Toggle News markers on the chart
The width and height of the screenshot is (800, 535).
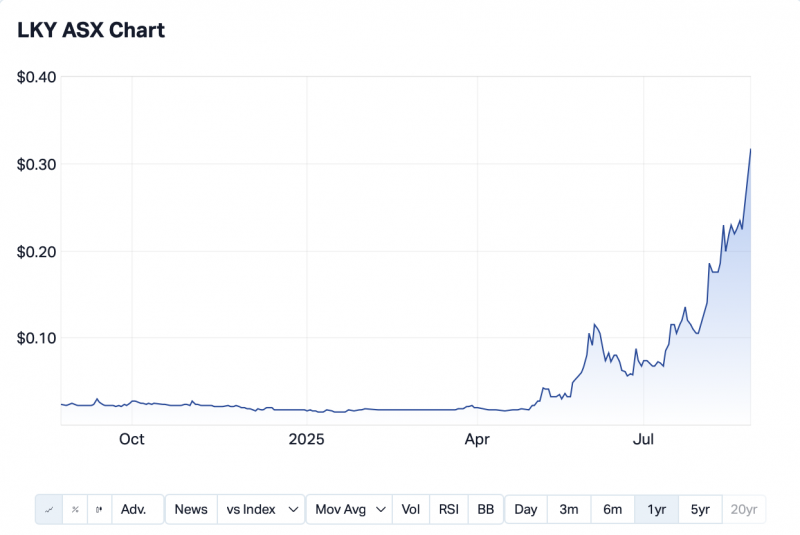coord(191,509)
